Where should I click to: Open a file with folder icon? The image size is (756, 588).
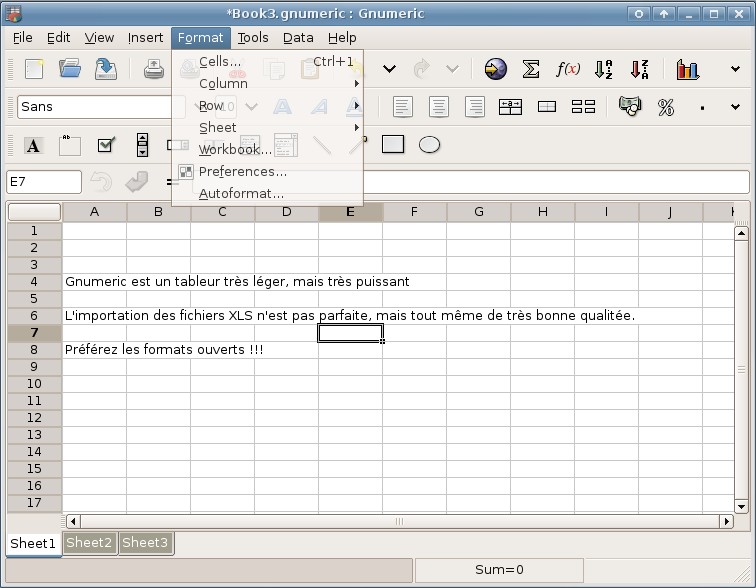click(x=70, y=68)
